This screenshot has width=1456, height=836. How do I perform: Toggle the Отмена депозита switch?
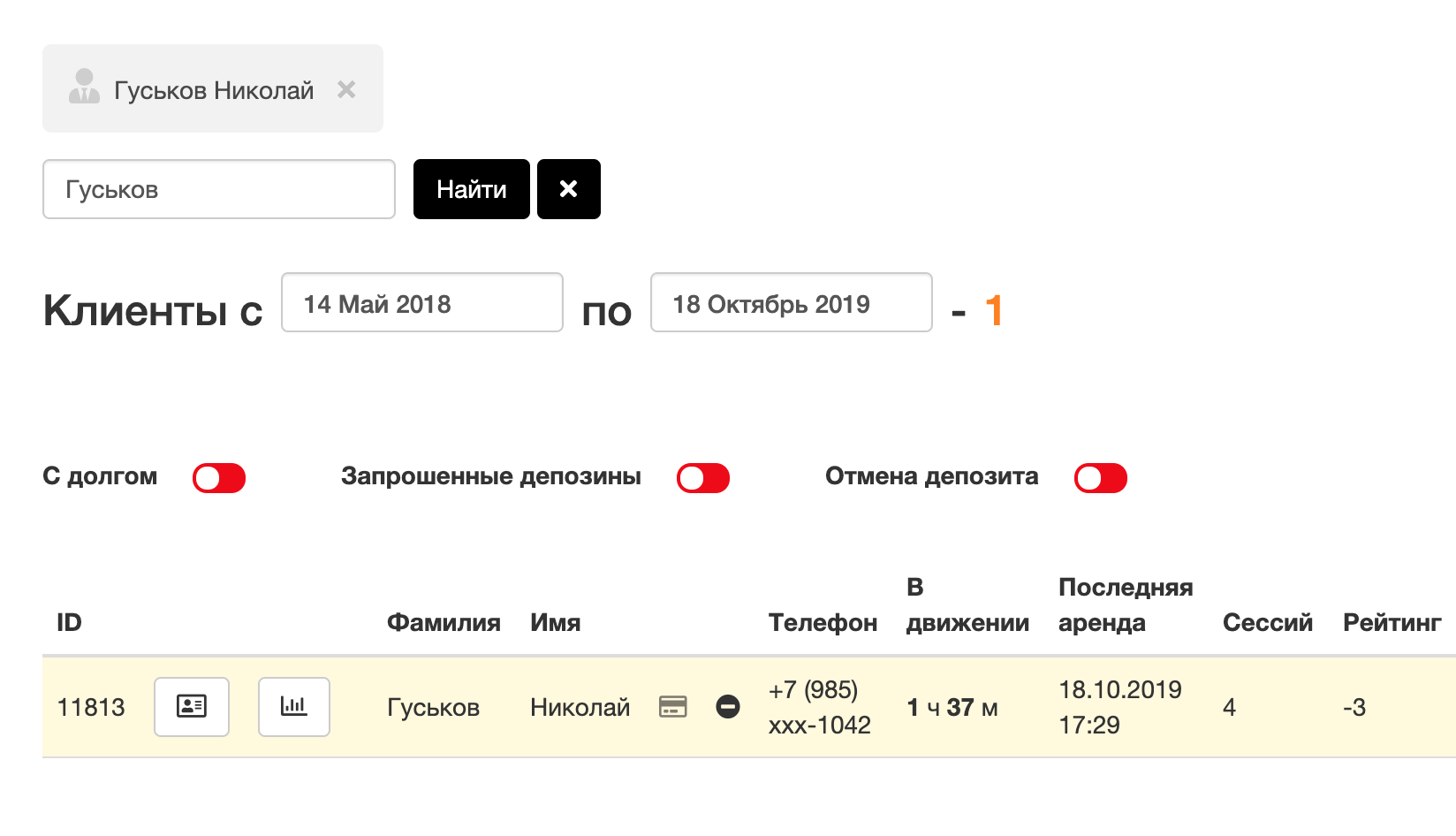1101,478
